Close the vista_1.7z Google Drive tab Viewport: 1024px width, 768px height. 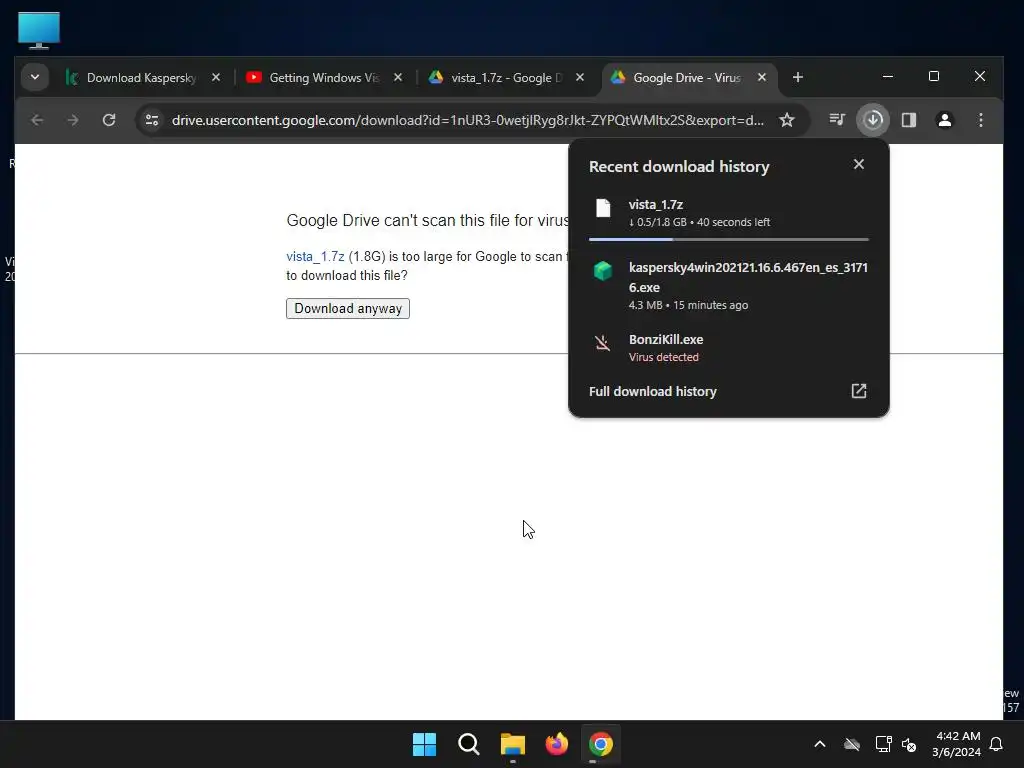point(580,77)
